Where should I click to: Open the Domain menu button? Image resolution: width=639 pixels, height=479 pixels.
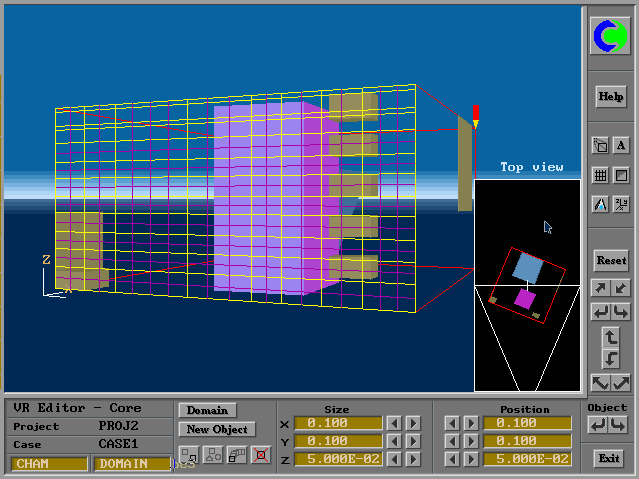[x=207, y=410]
